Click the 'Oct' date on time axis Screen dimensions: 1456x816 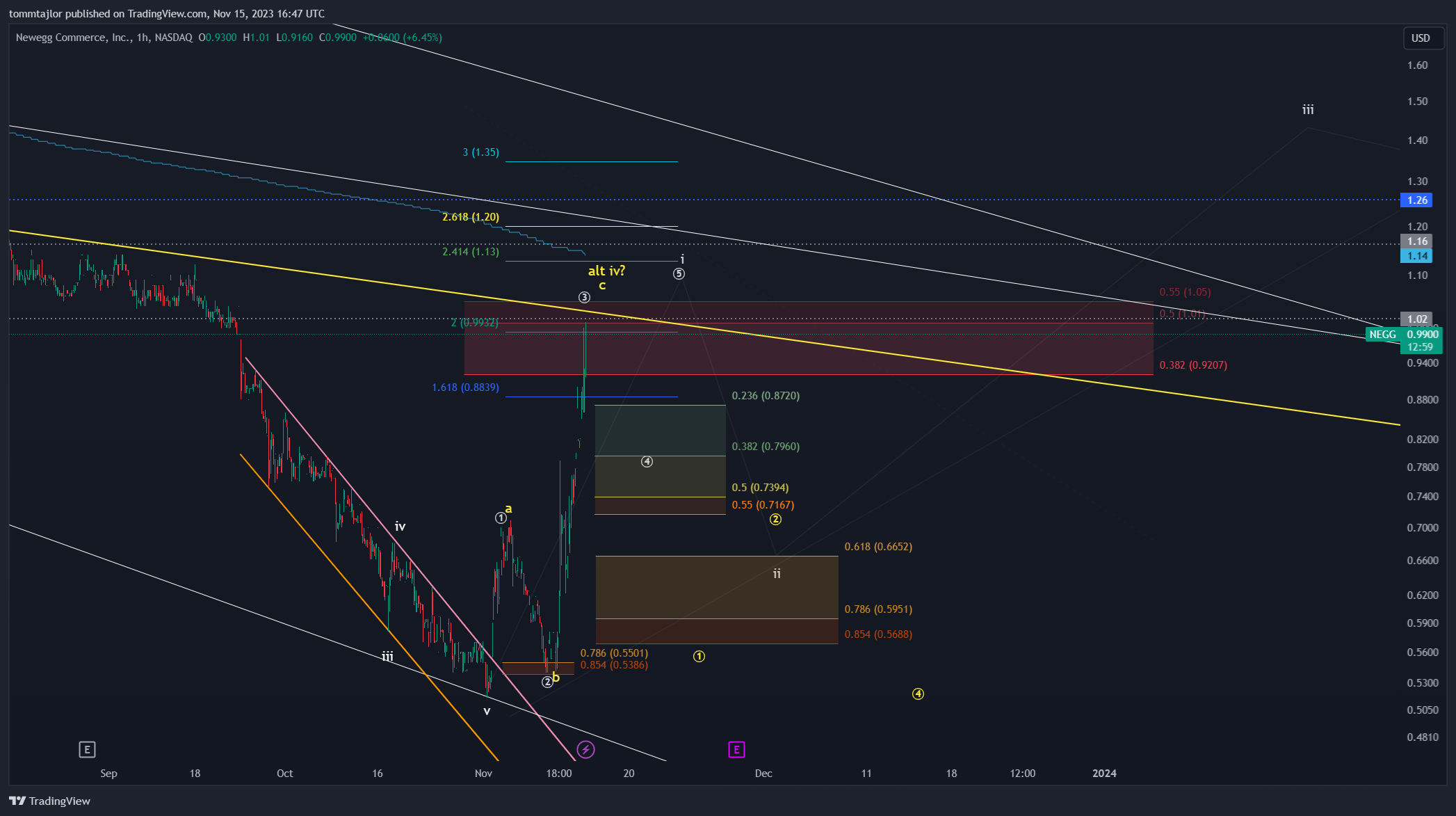[284, 774]
